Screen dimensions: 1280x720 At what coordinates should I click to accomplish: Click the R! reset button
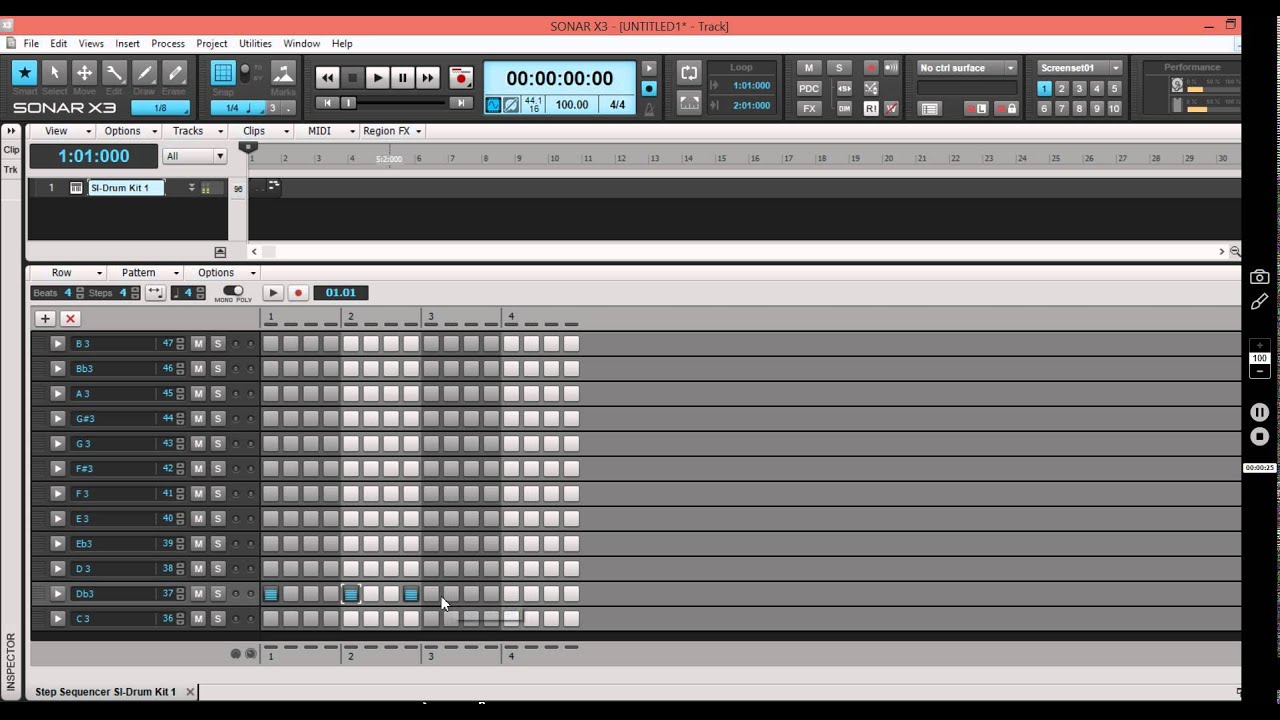coord(871,108)
